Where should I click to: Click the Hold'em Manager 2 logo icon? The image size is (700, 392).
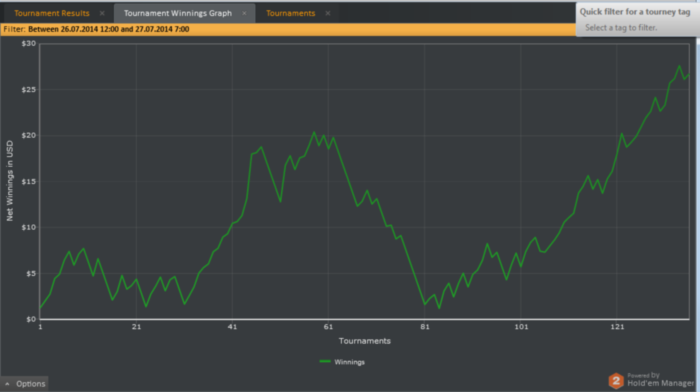(x=616, y=381)
